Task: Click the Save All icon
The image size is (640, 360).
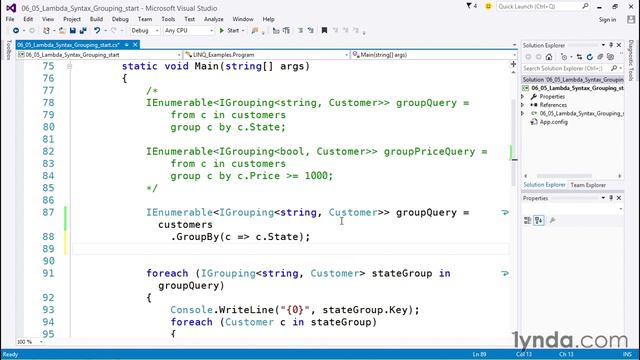Action: tap(83, 31)
